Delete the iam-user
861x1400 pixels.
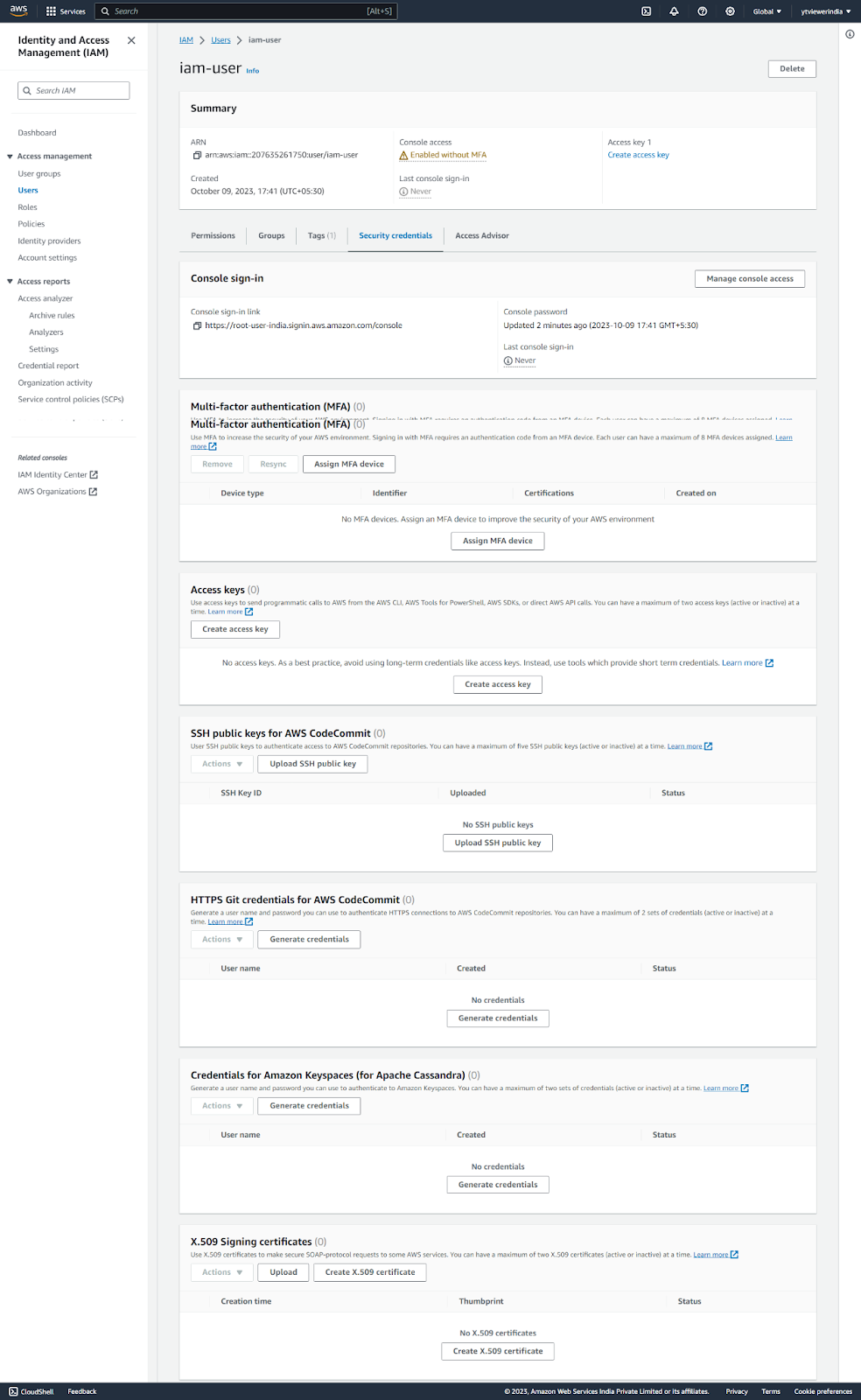click(x=792, y=68)
